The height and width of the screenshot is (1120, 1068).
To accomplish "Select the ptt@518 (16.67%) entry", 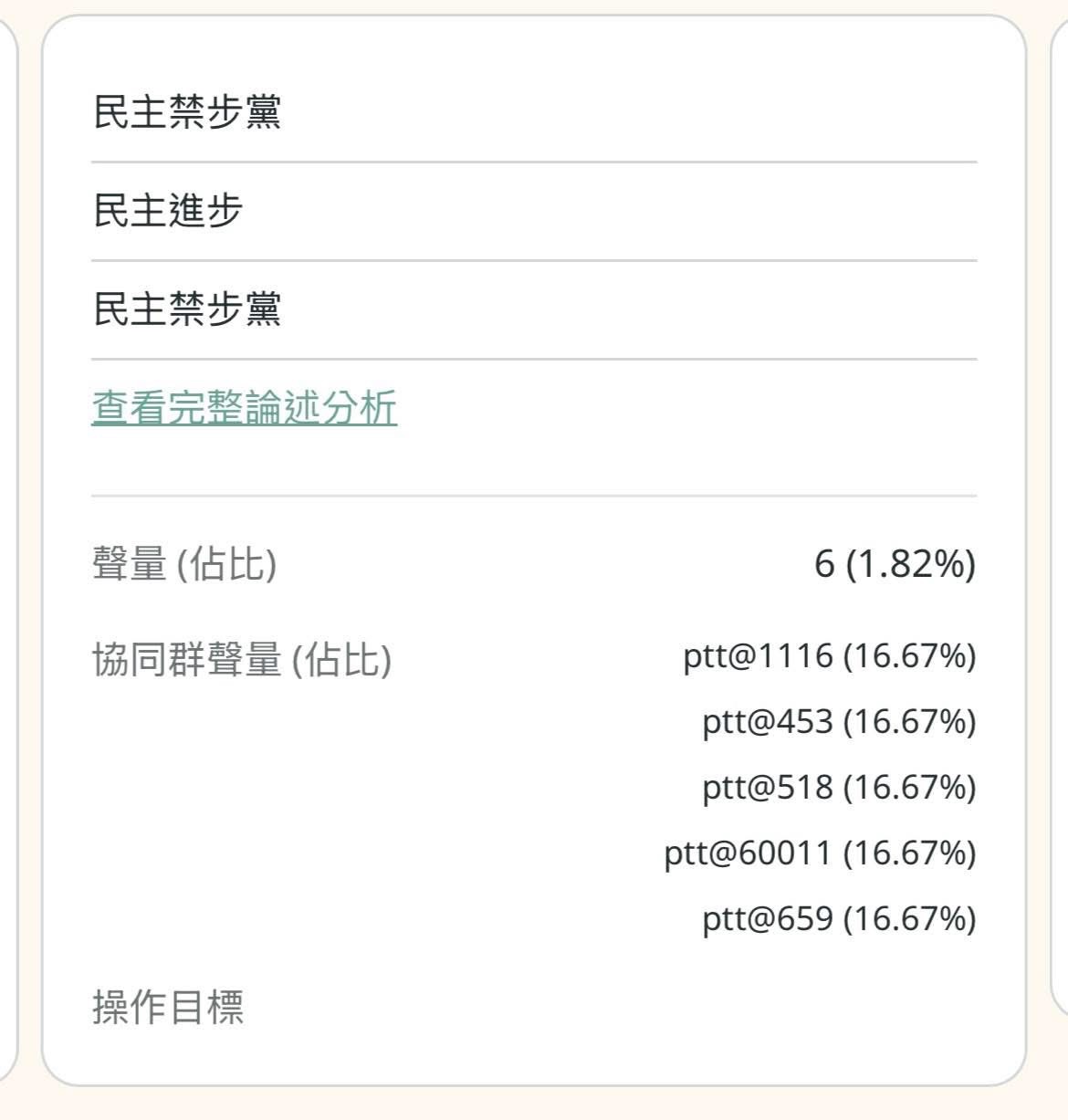I will [839, 787].
